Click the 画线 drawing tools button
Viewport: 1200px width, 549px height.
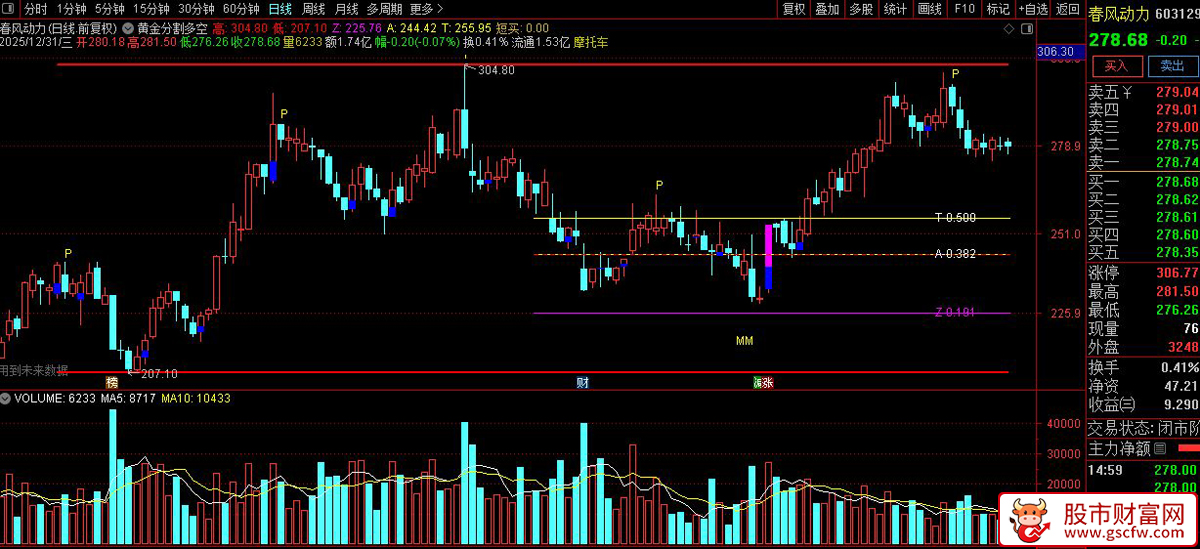point(930,9)
